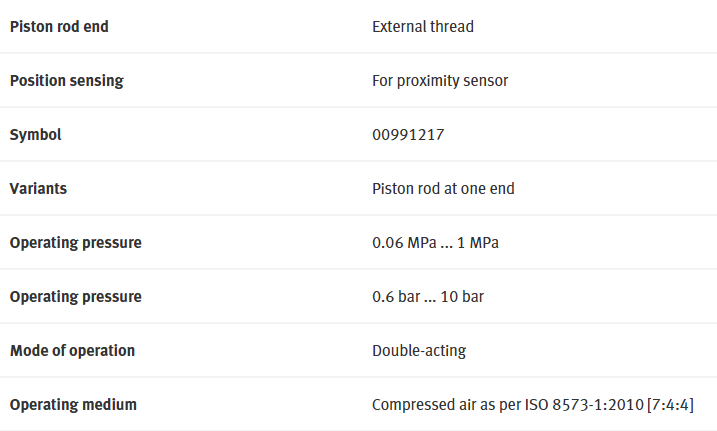Select the Piston rod at one end value
This screenshot has height=431, width=717.
(x=443, y=189)
